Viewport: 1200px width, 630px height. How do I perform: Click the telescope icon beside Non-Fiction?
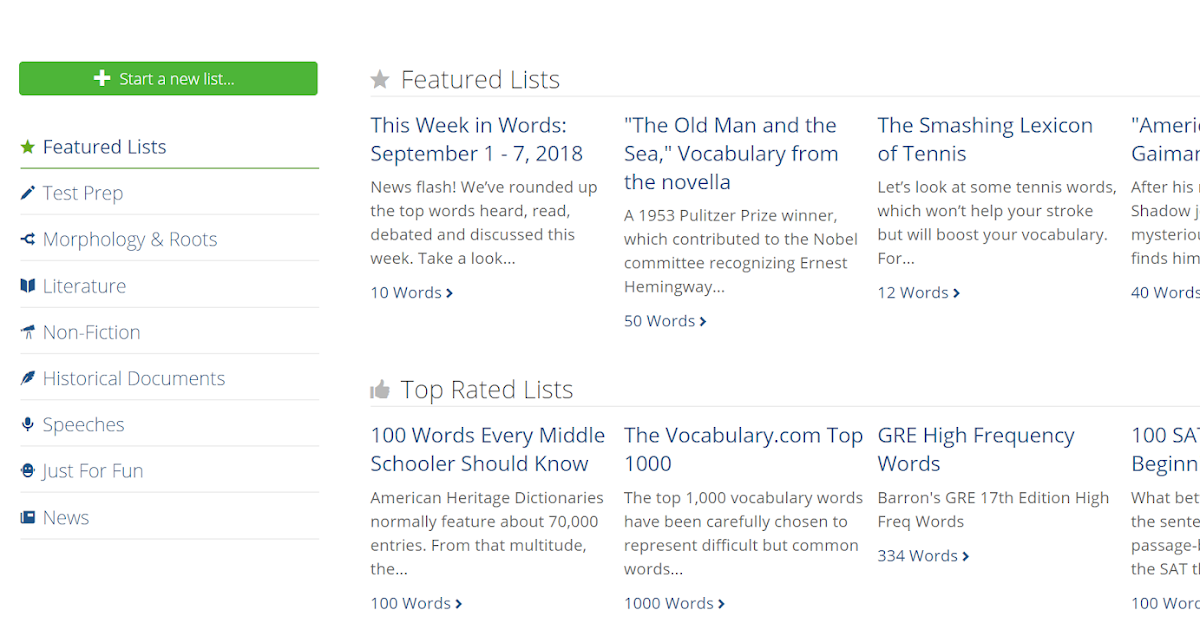pos(28,332)
